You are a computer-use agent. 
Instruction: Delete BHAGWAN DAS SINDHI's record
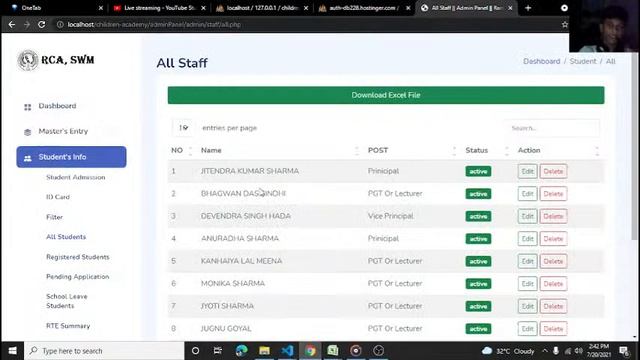[x=553, y=194]
